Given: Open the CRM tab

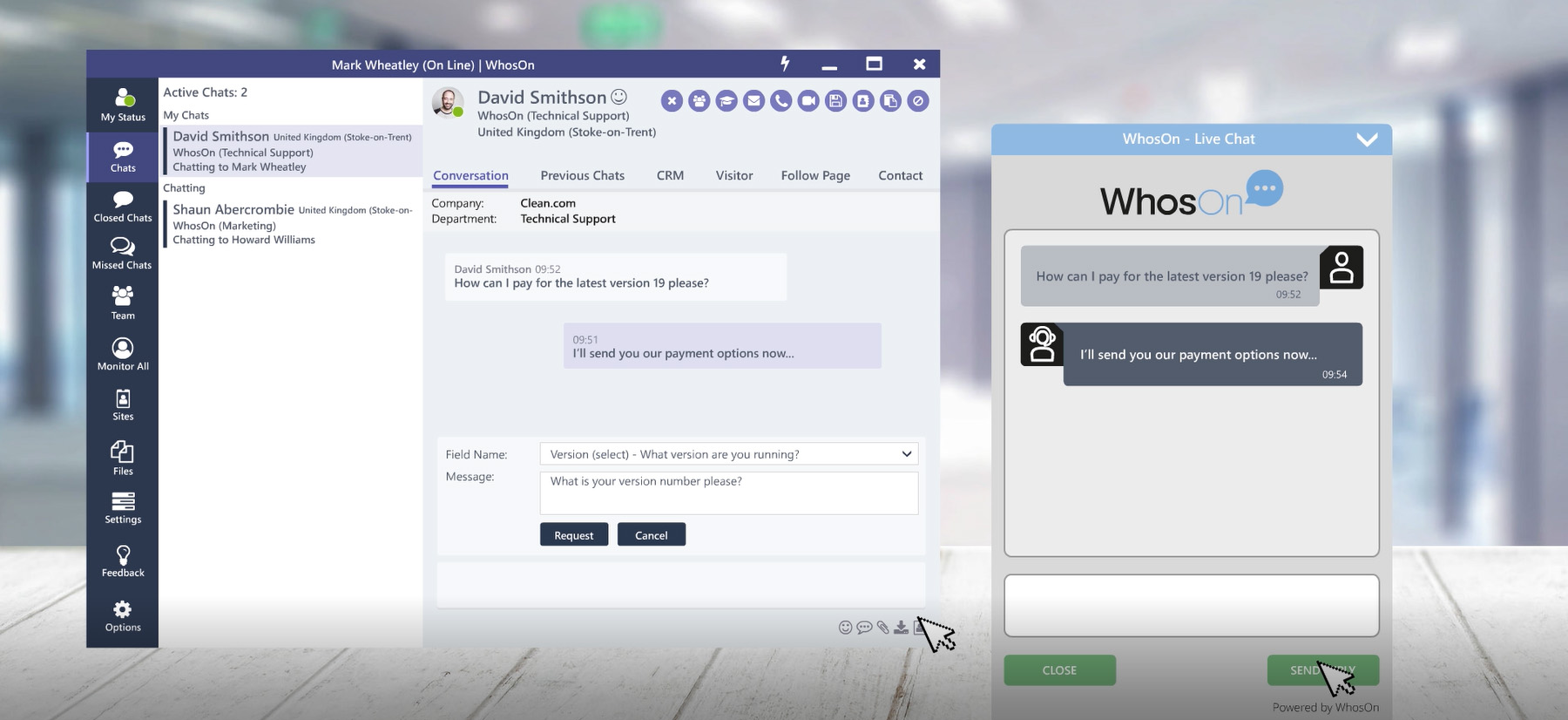Looking at the screenshot, I should pos(670,175).
